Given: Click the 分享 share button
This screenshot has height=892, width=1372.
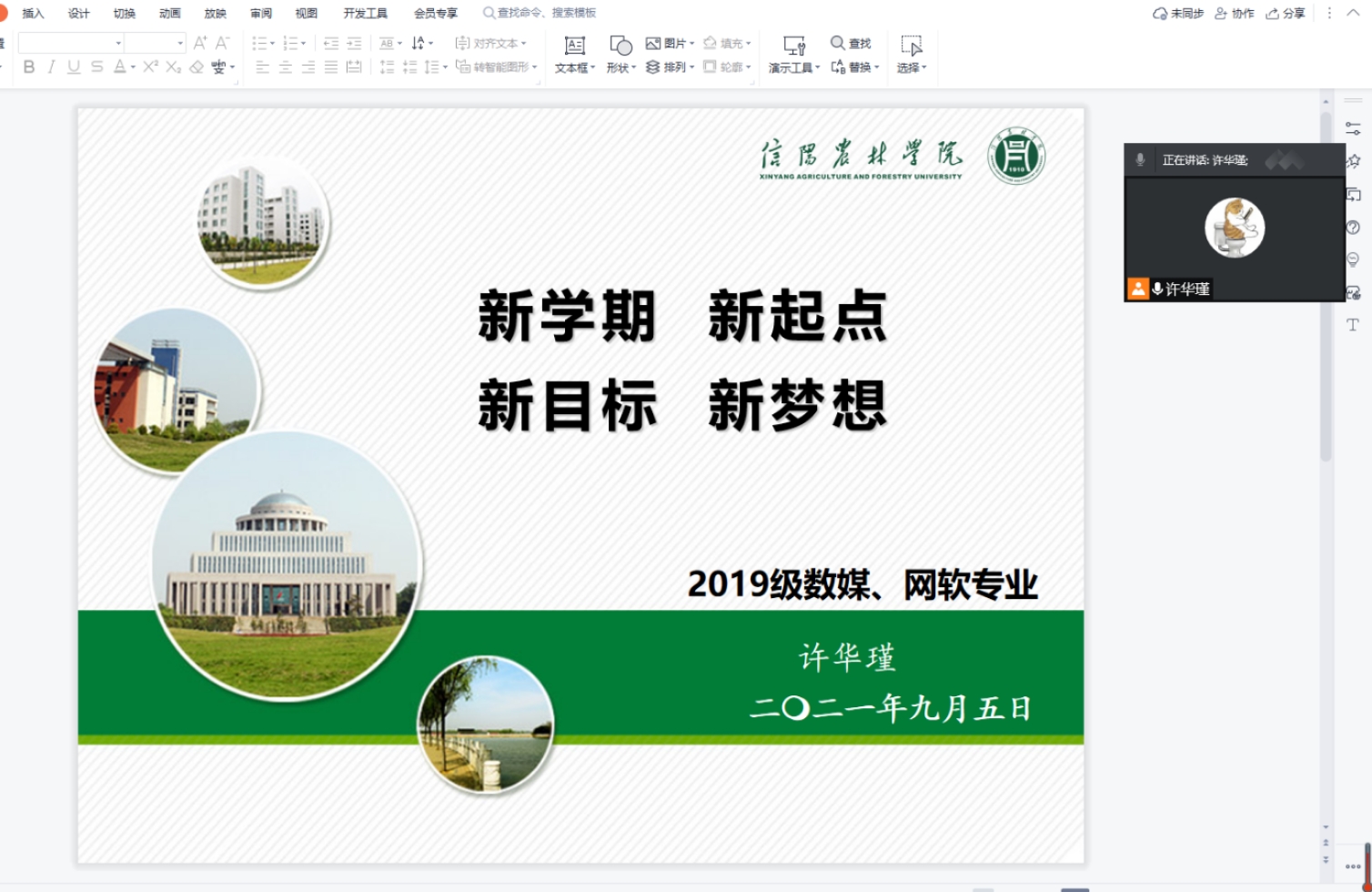Looking at the screenshot, I should click(1286, 13).
